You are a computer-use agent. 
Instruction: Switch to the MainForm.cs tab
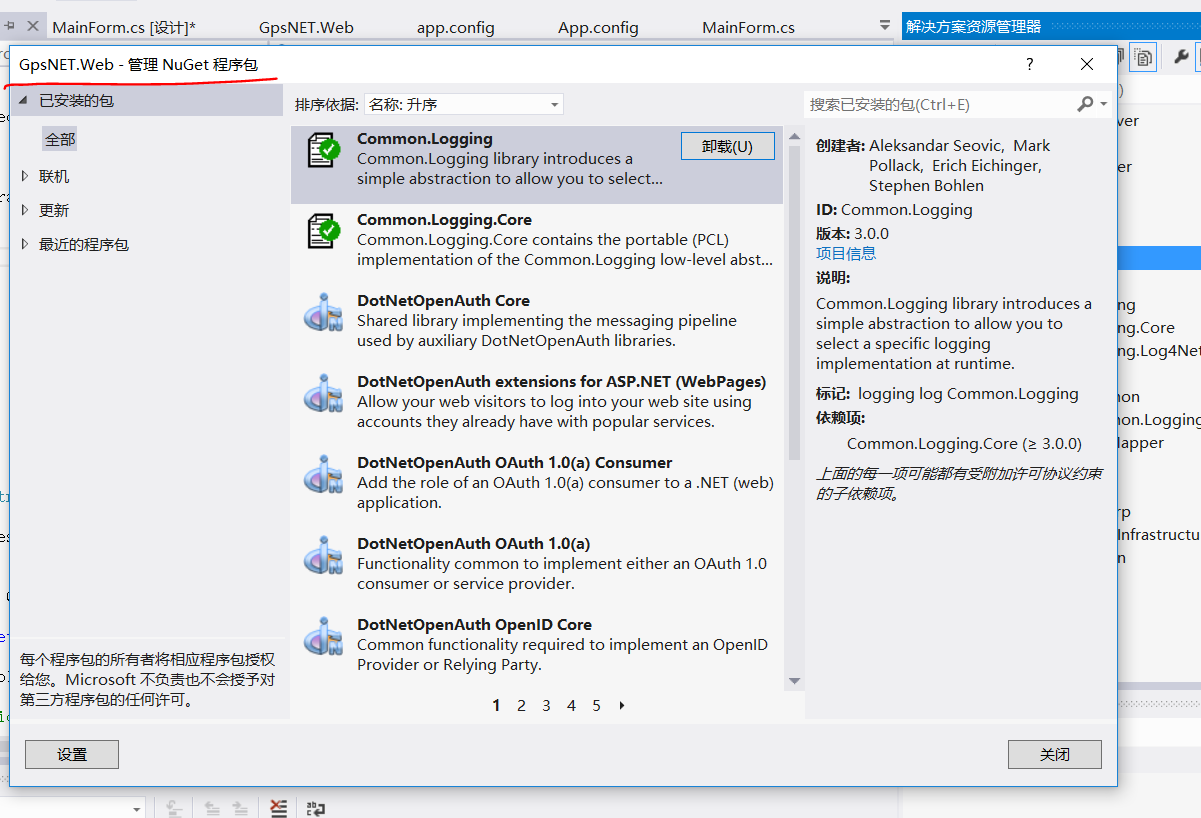[x=749, y=27]
